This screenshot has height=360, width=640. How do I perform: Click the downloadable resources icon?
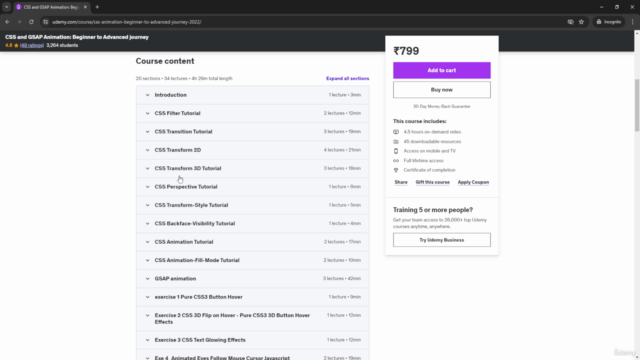pyautogui.click(x=396, y=142)
